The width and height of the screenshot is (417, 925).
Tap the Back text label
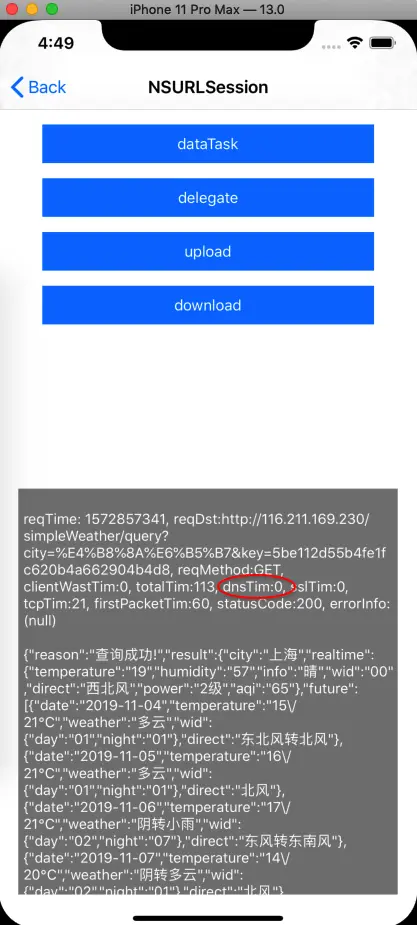[47, 87]
